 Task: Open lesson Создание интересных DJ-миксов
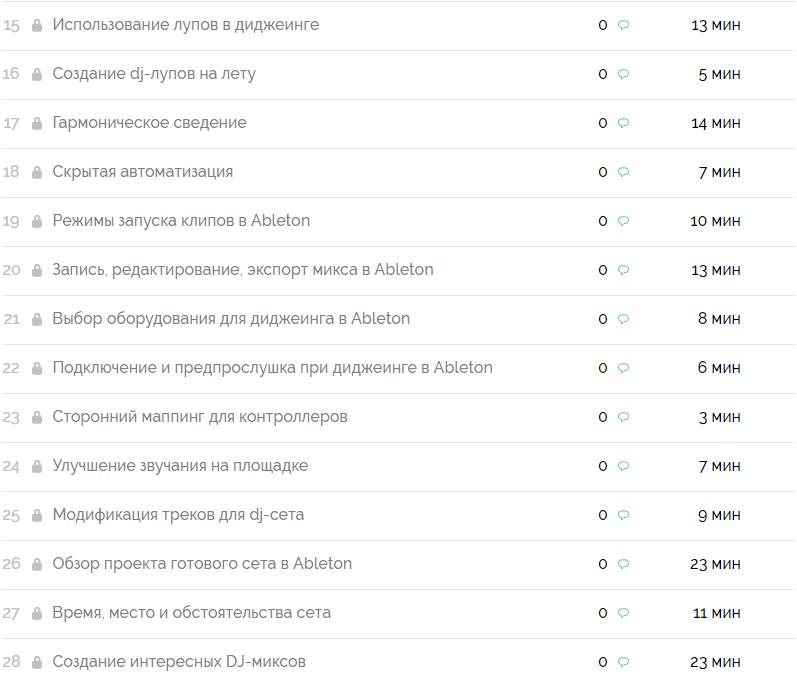179,661
